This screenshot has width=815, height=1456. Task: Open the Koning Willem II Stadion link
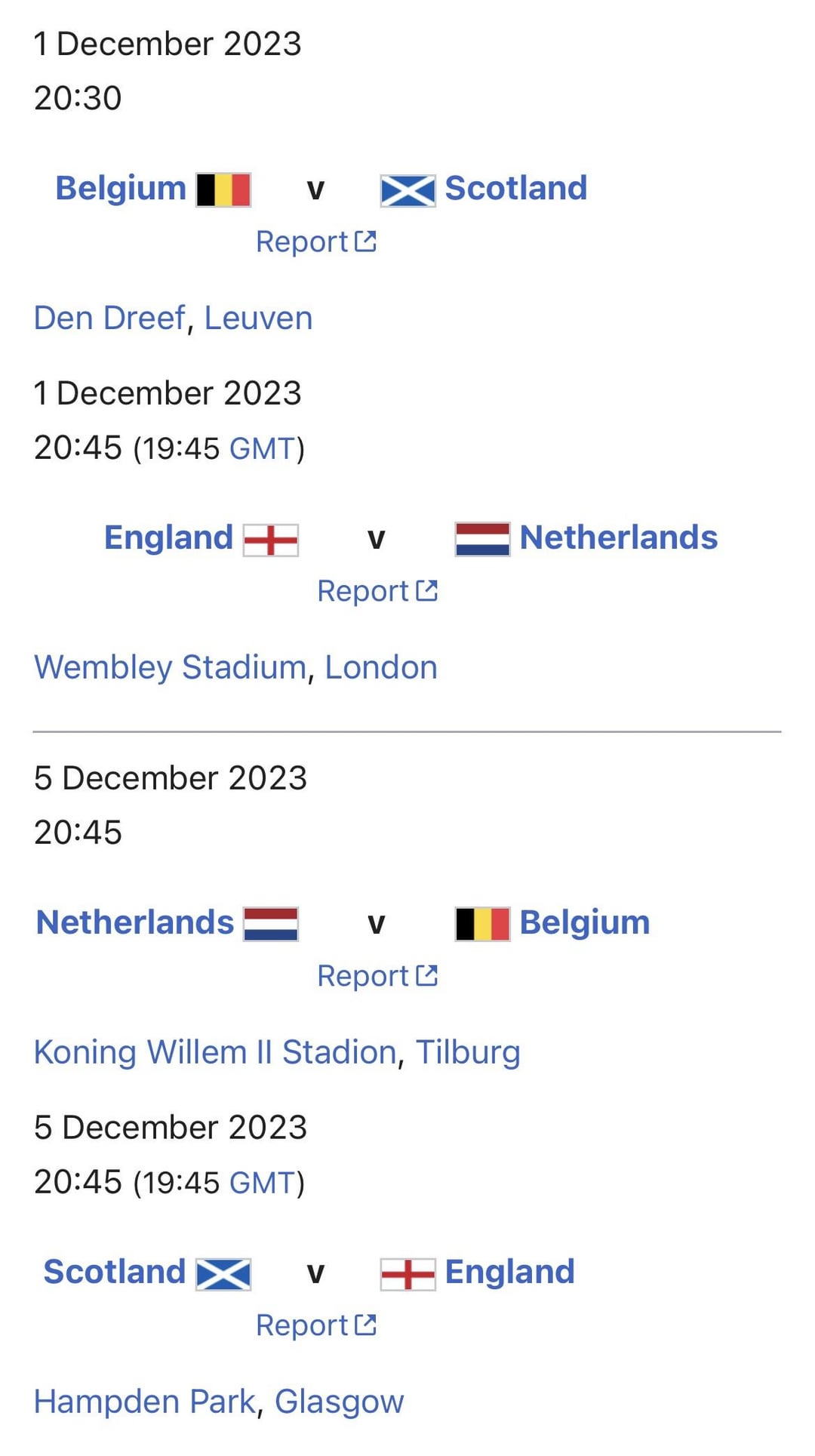point(215,1053)
